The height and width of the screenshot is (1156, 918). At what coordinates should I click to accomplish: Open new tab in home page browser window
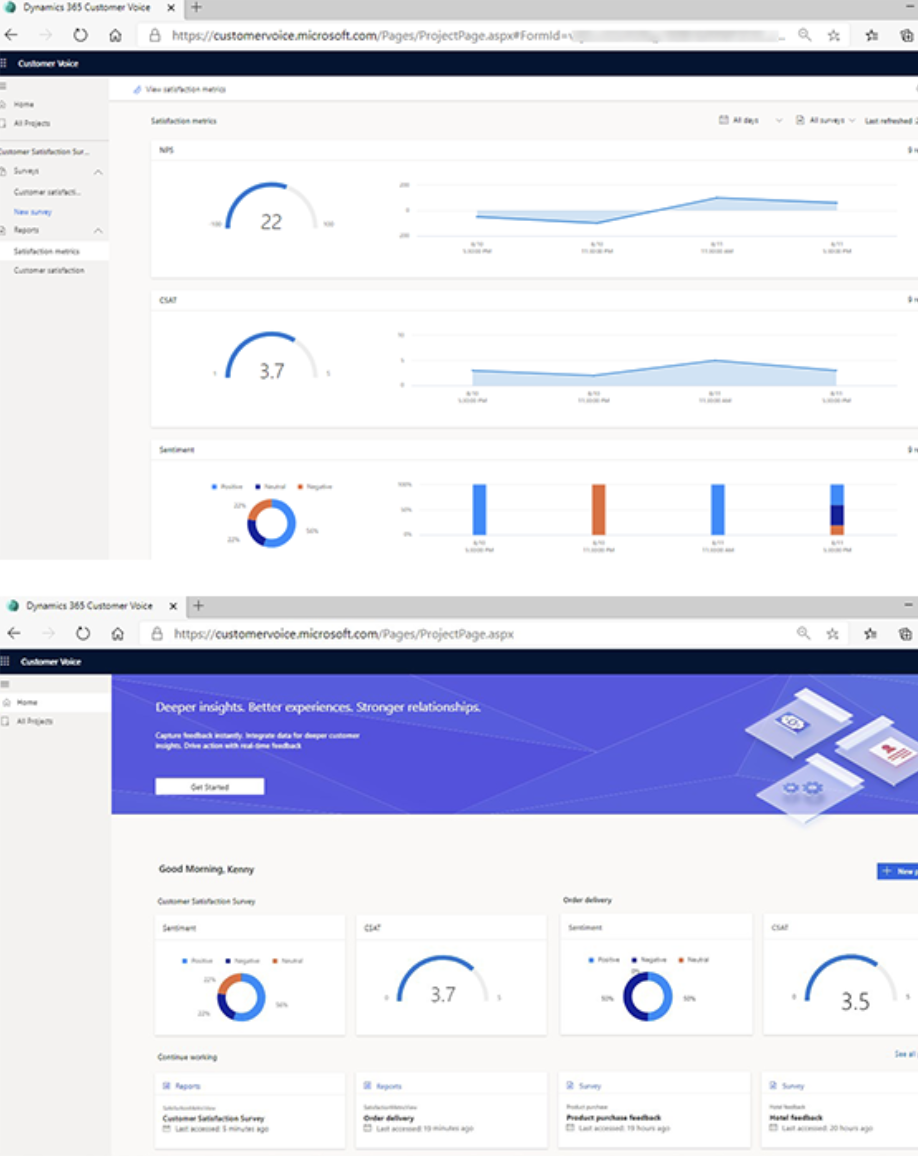[198, 605]
